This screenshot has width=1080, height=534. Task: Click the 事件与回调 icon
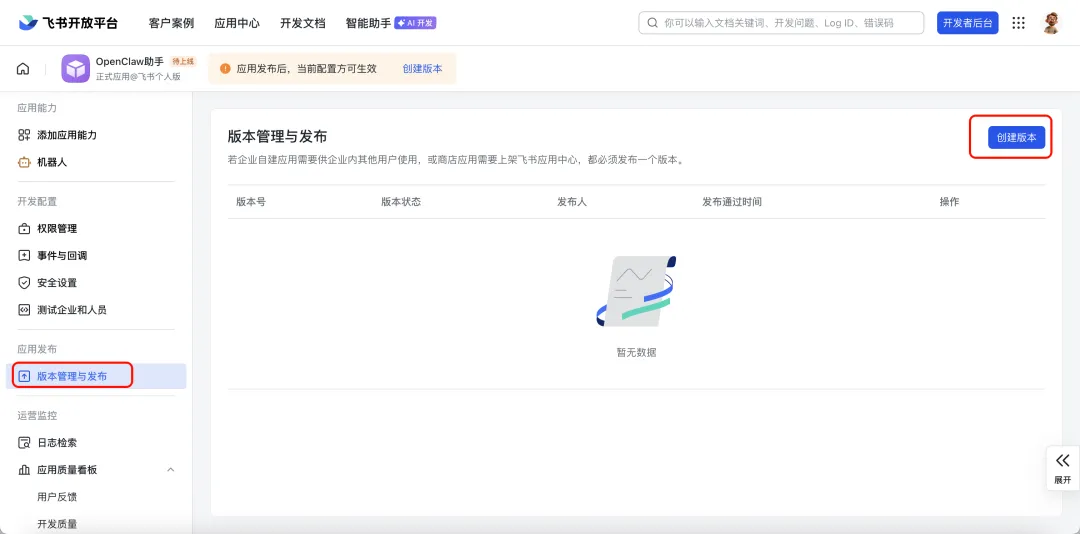click(x=24, y=256)
